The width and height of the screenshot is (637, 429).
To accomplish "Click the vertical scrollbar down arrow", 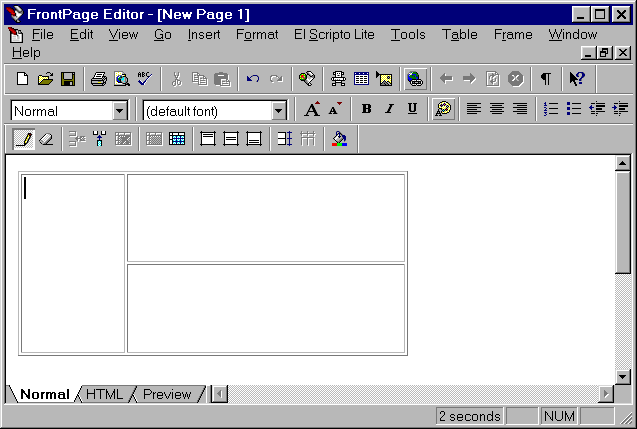I will (x=622, y=377).
